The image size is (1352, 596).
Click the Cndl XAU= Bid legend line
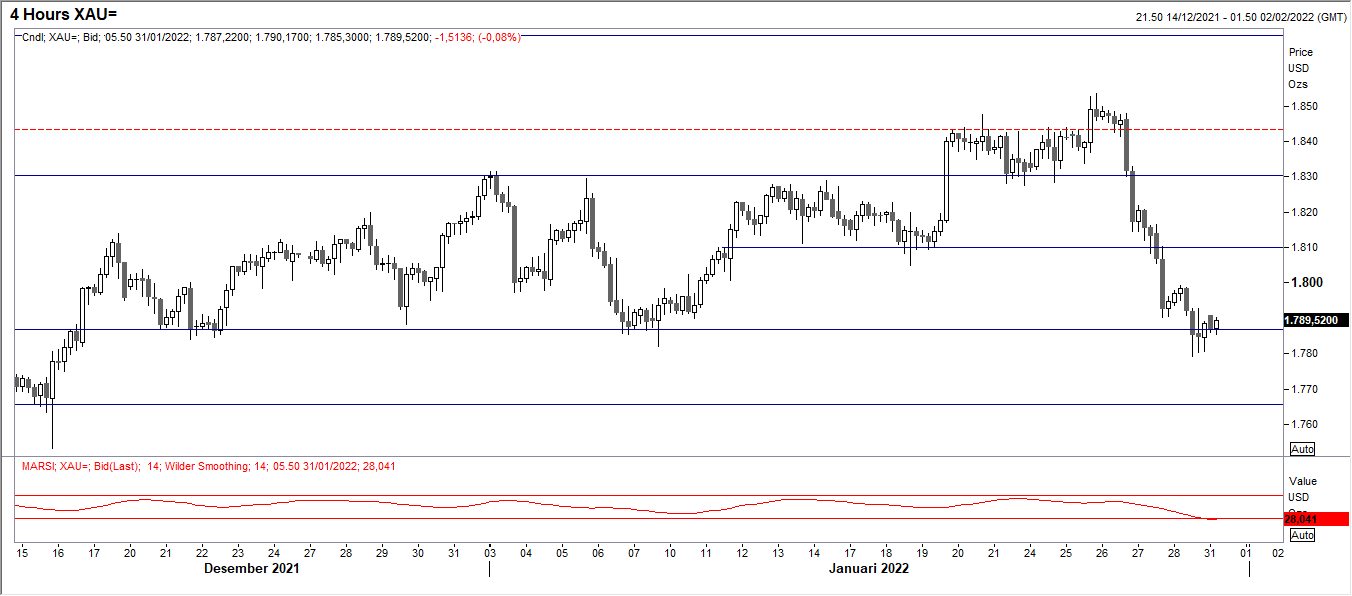click(271, 37)
